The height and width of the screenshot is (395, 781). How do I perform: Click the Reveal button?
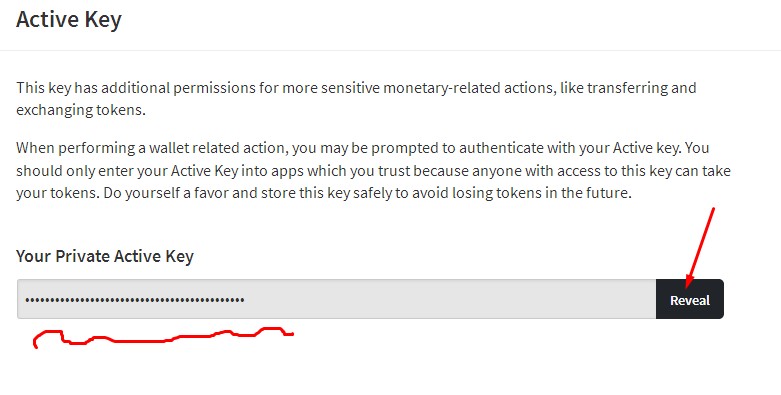[x=689, y=299]
